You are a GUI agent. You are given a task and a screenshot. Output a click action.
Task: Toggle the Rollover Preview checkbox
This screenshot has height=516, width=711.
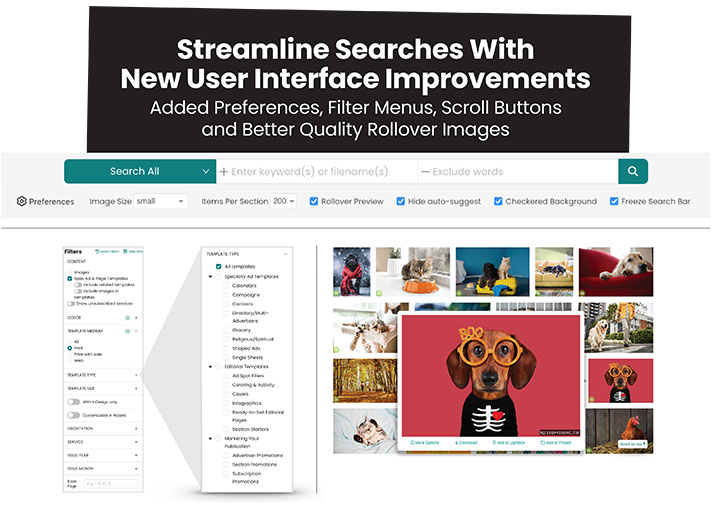point(314,201)
